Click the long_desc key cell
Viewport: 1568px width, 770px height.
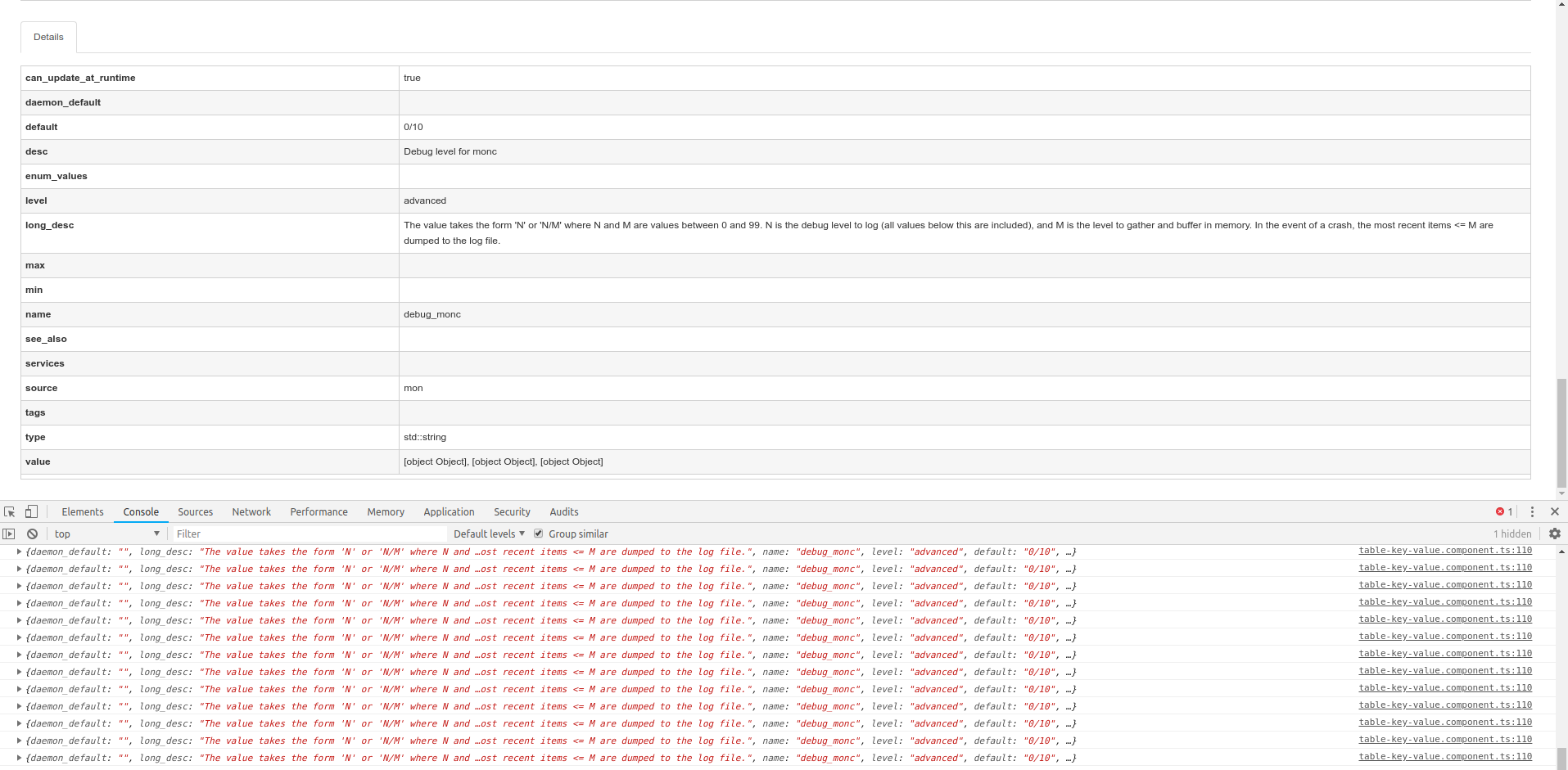pos(210,233)
